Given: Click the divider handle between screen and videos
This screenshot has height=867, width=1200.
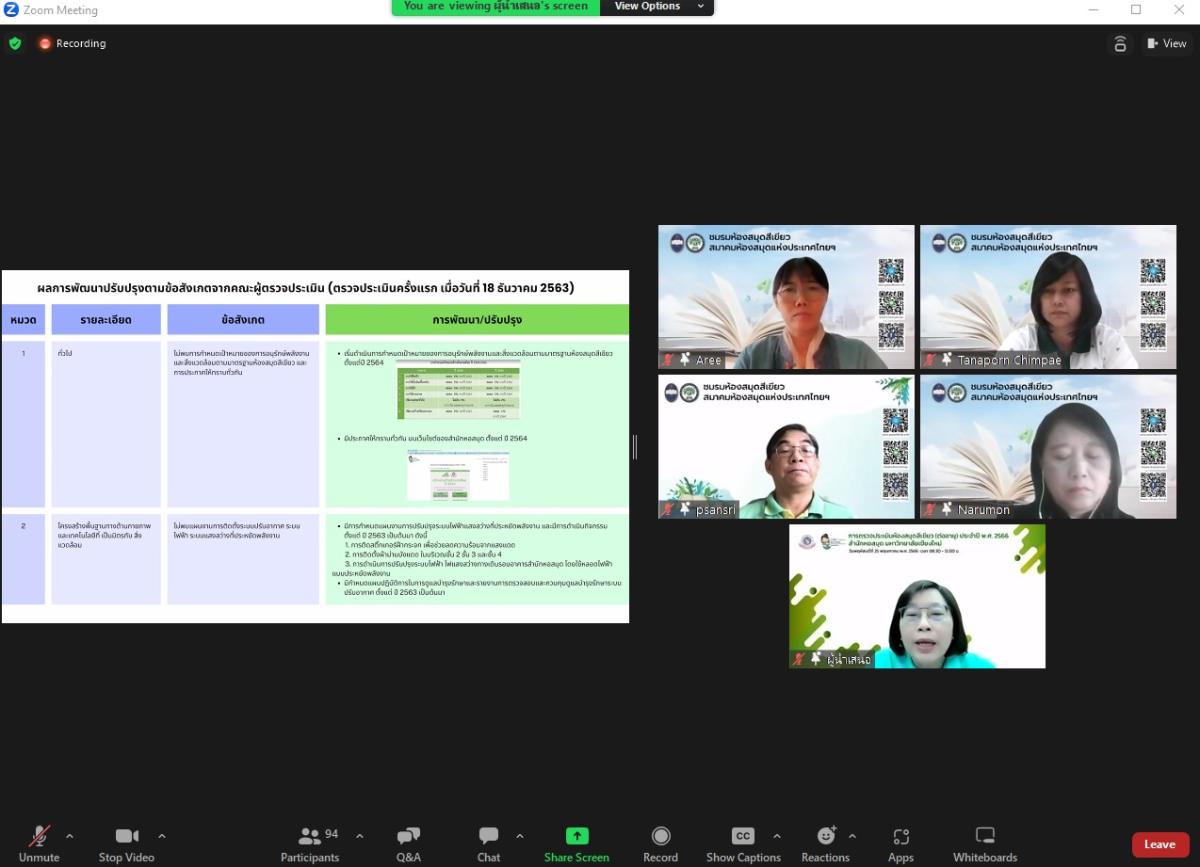Looking at the screenshot, I should tap(635, 447).
